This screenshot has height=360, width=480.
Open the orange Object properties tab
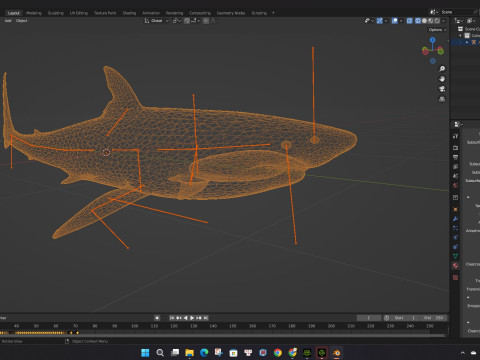click(x=456, y=209)
